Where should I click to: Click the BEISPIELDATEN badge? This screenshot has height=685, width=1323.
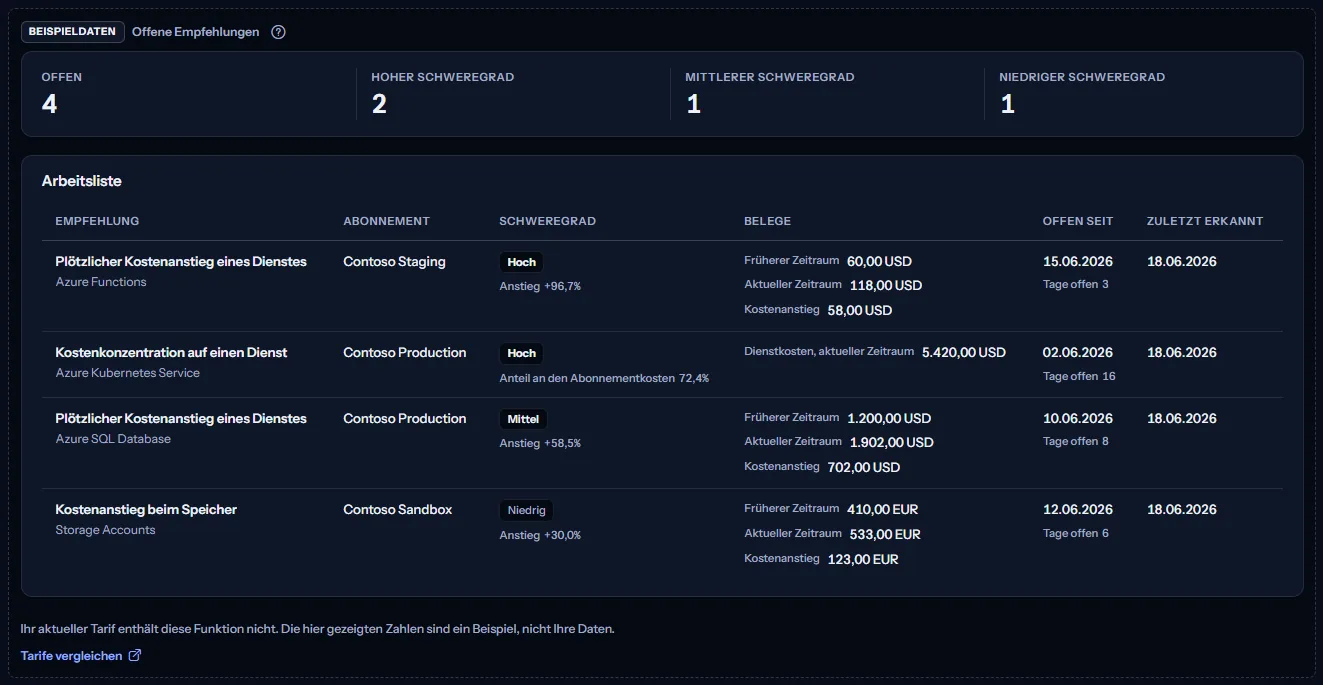(x=73, y=32)
